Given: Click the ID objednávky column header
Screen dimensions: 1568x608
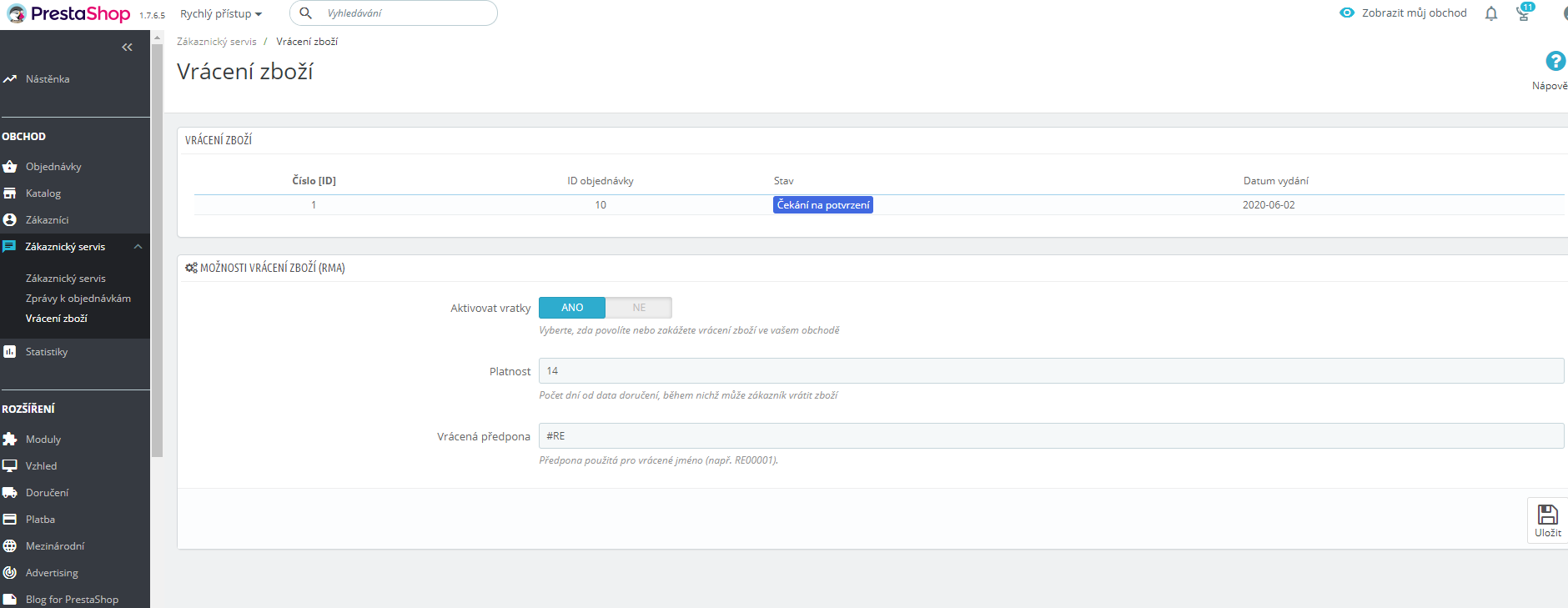Looking at the screenshot, I should (x=601, y=181).
